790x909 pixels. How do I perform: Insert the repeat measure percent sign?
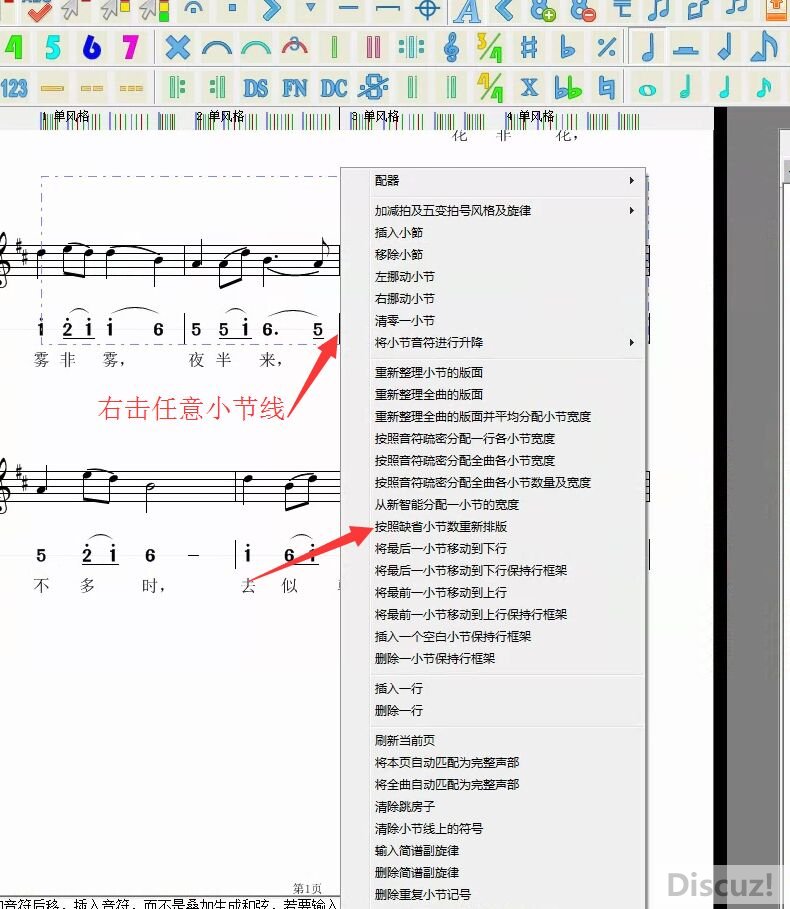pos(606,47)
